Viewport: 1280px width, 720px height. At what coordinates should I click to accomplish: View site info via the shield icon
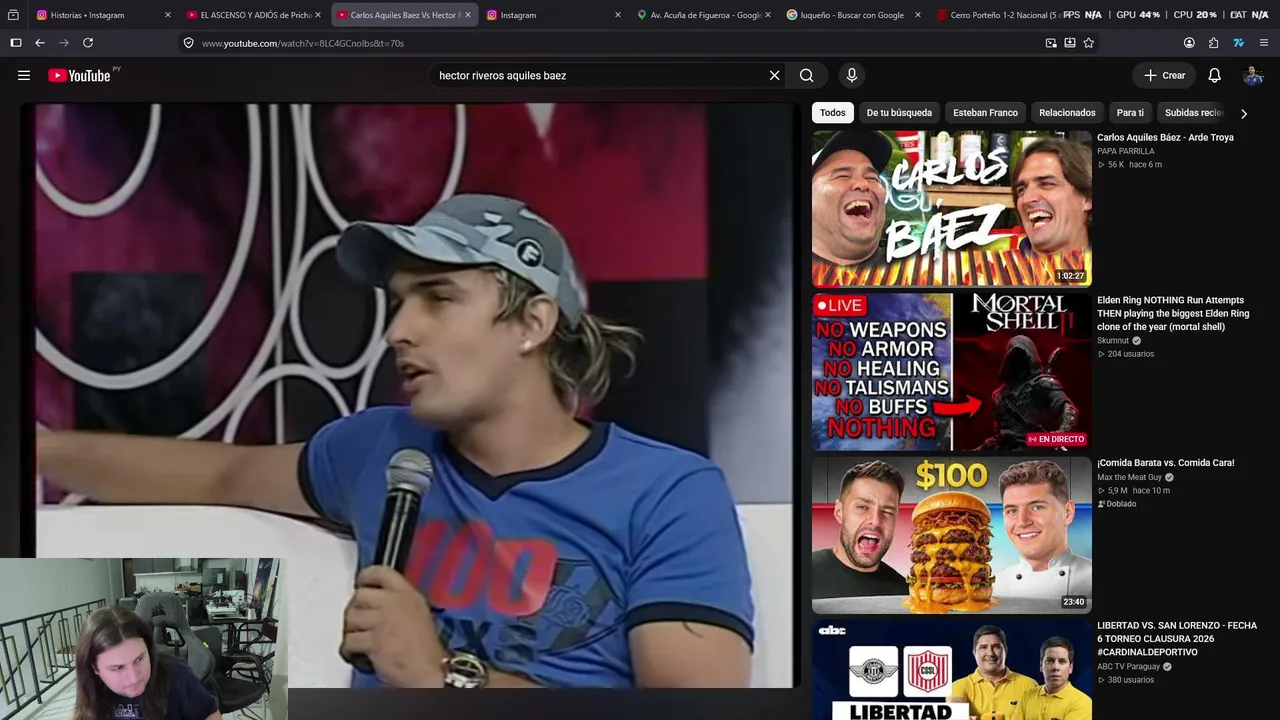coord(188,43)
